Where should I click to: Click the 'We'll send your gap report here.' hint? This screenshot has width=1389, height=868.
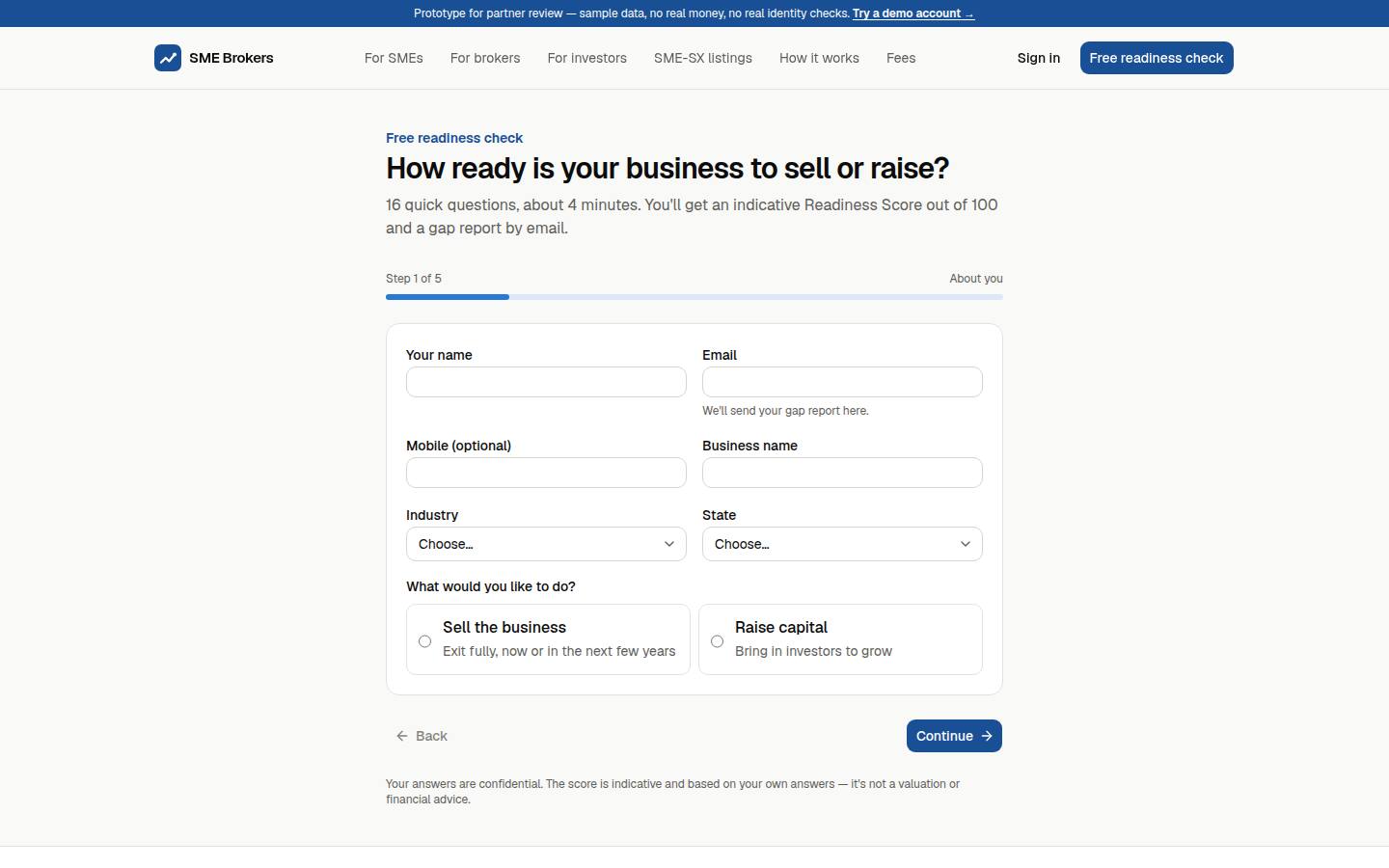[x=785, y=411]
